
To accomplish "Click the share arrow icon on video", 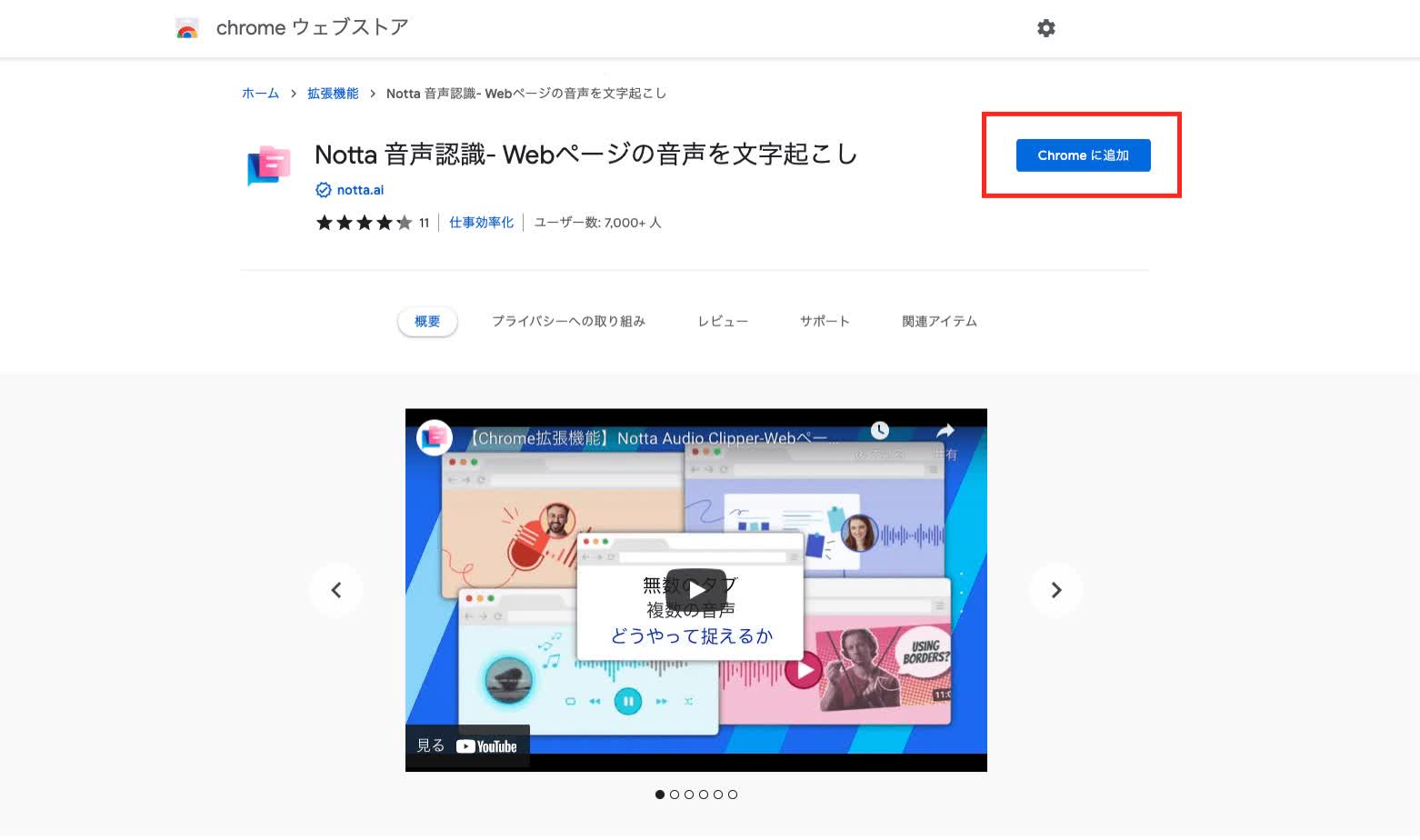I will [x=945, y=431].
